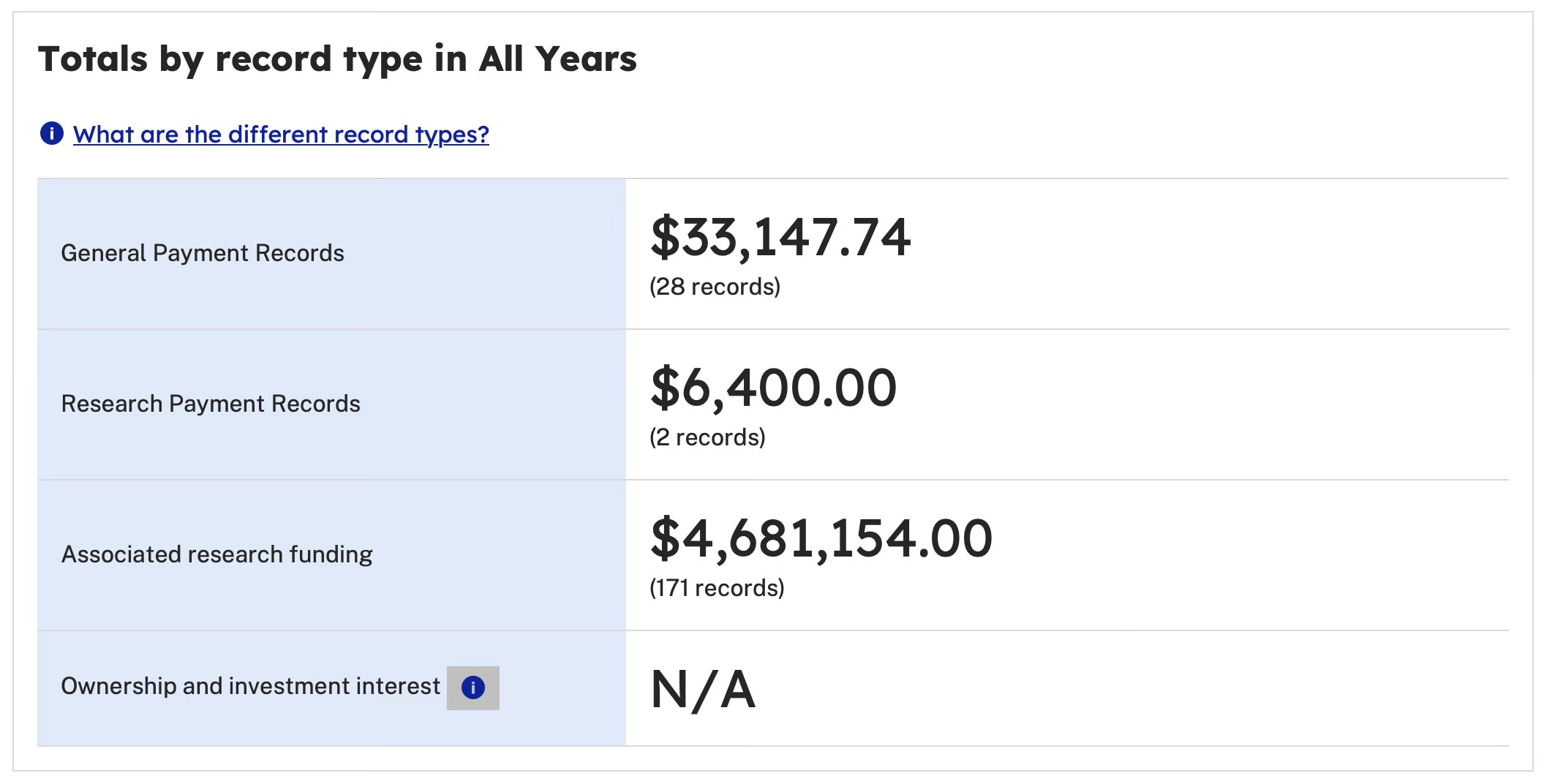Click the $6,400.00 research payments amount

click(x=773, y=388)
